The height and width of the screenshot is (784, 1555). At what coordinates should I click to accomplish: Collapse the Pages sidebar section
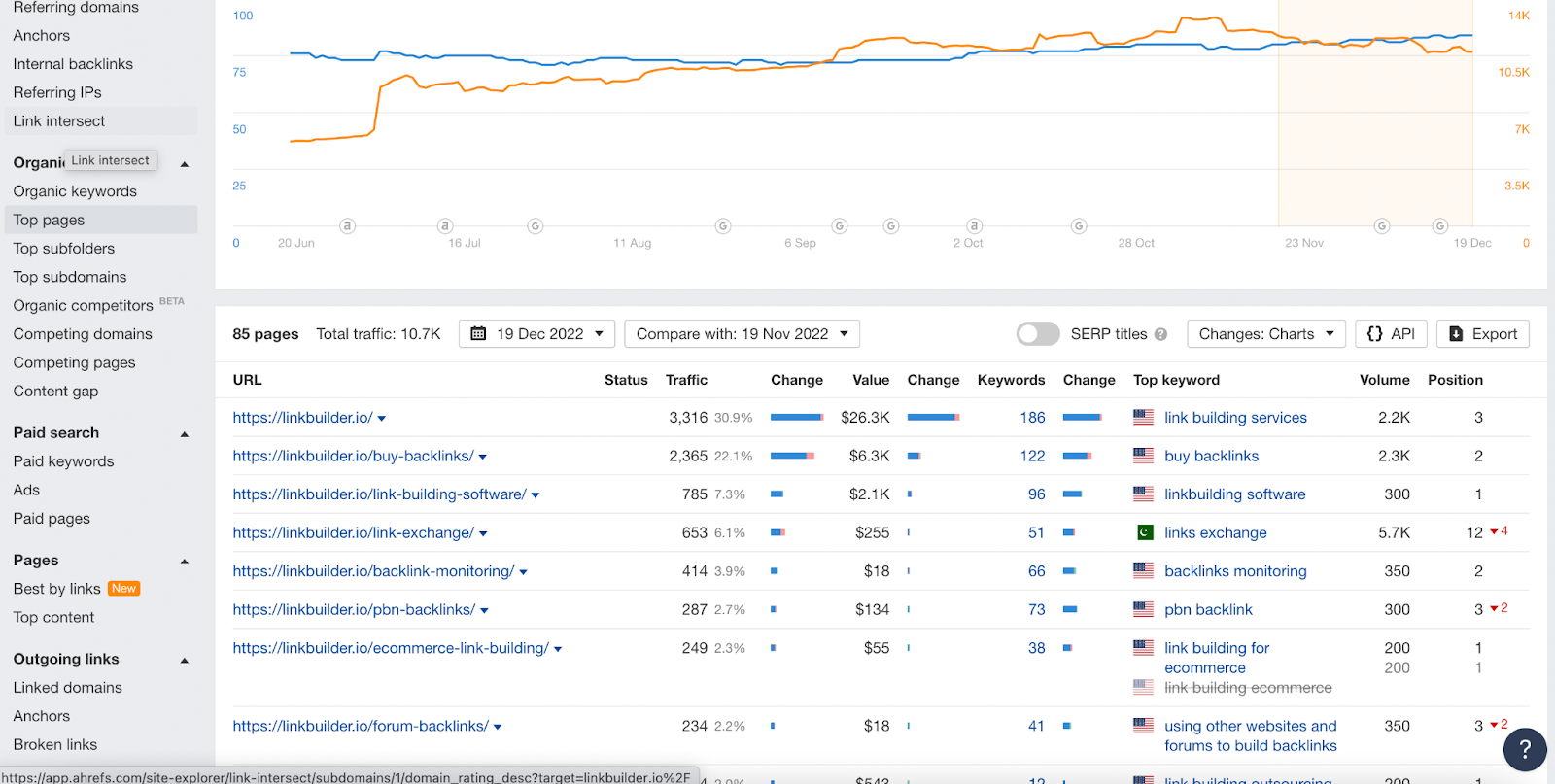point(185,562)
